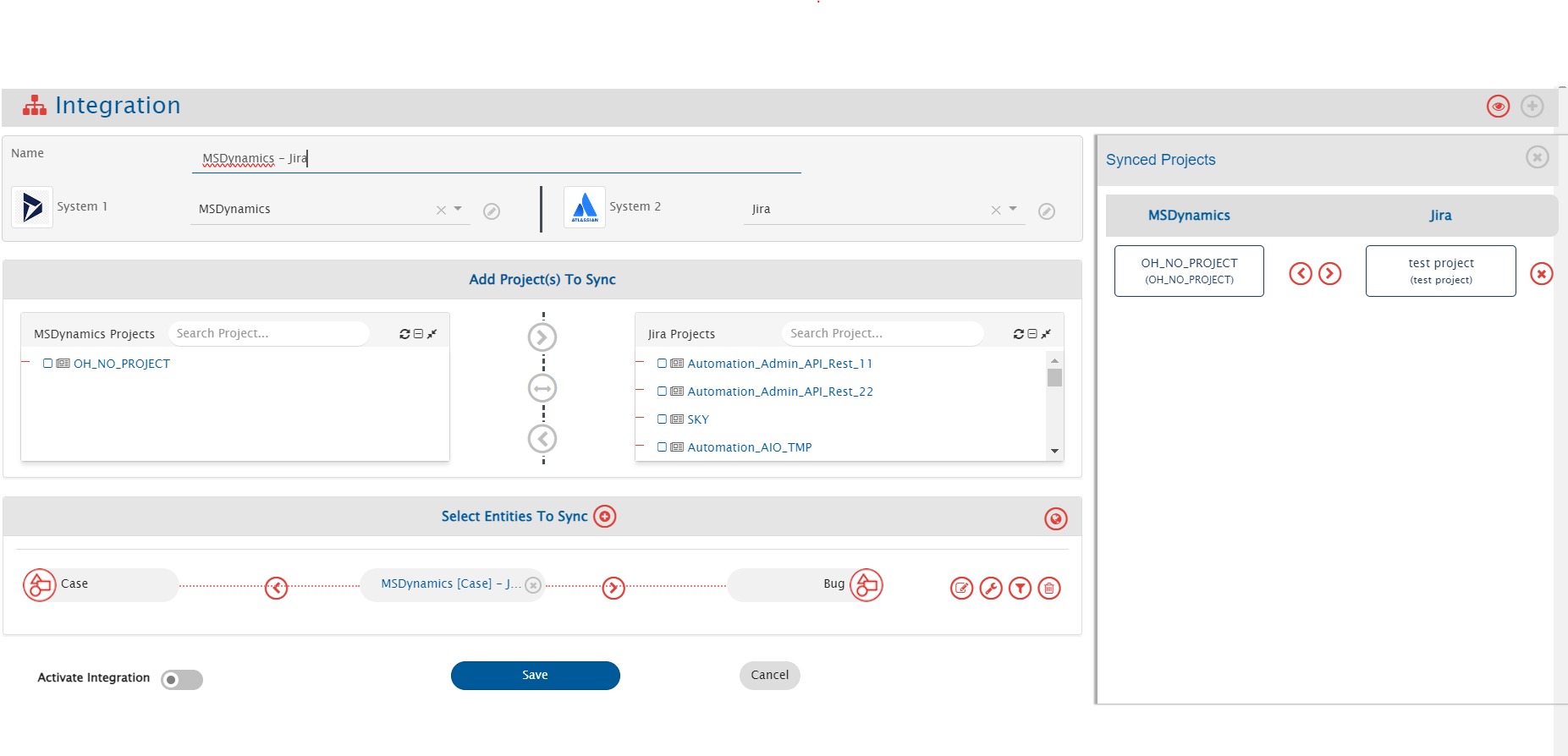The image size is (1568, 756).
Task: Toggle the Activate Integration switch
Action: tap(182, 680)
